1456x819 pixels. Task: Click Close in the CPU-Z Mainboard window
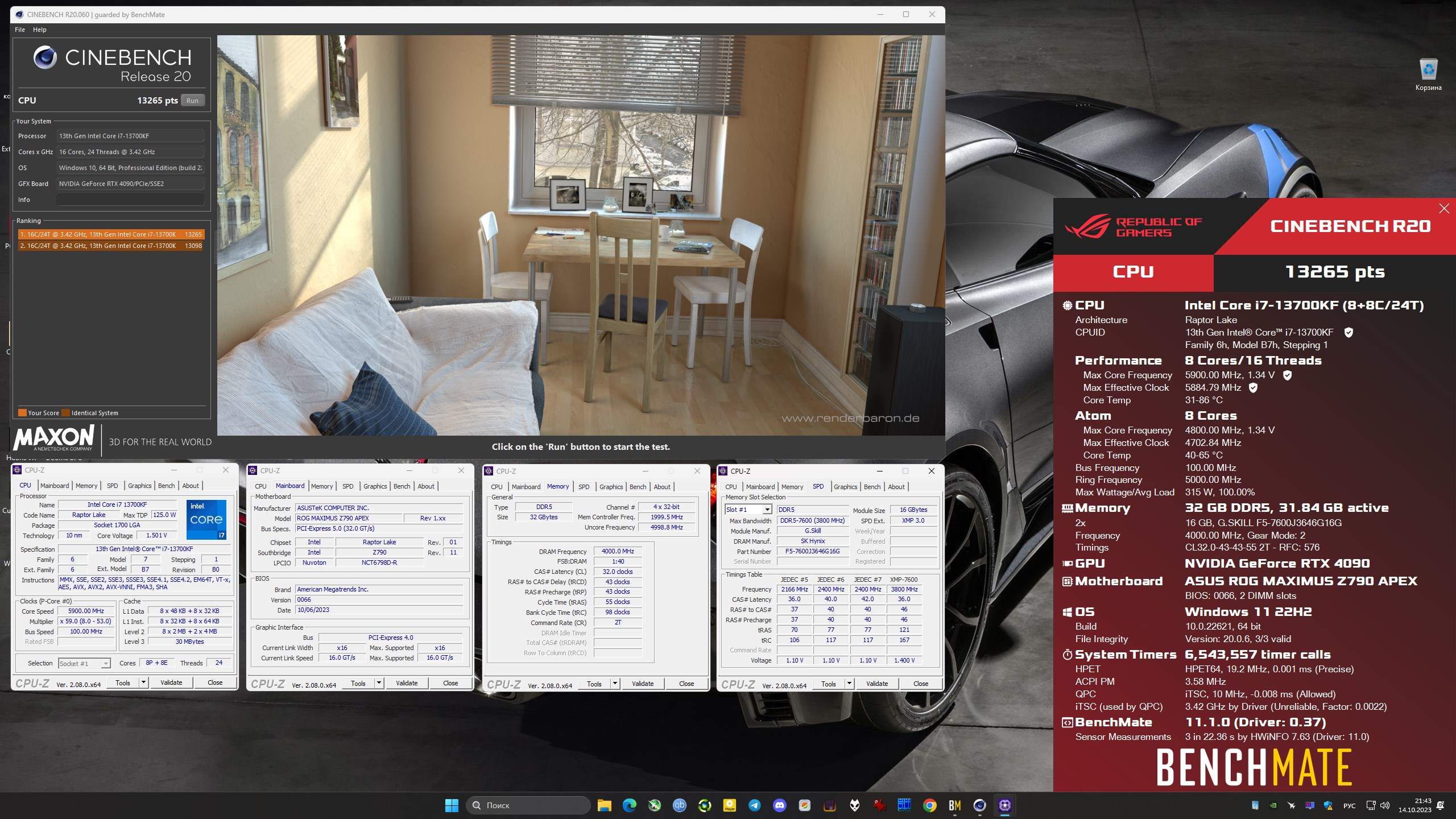450,683
